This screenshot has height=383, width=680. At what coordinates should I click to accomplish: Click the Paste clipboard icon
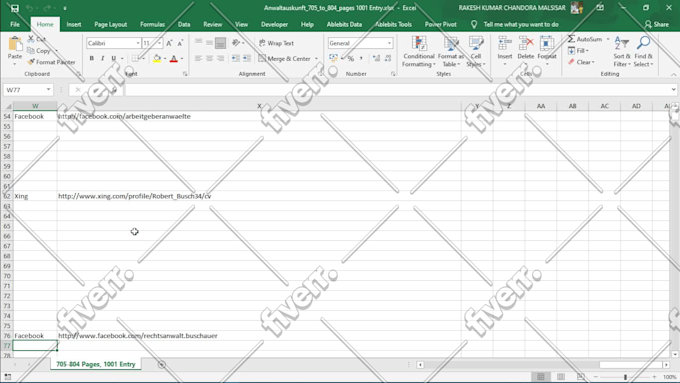(x=15, y=44)
